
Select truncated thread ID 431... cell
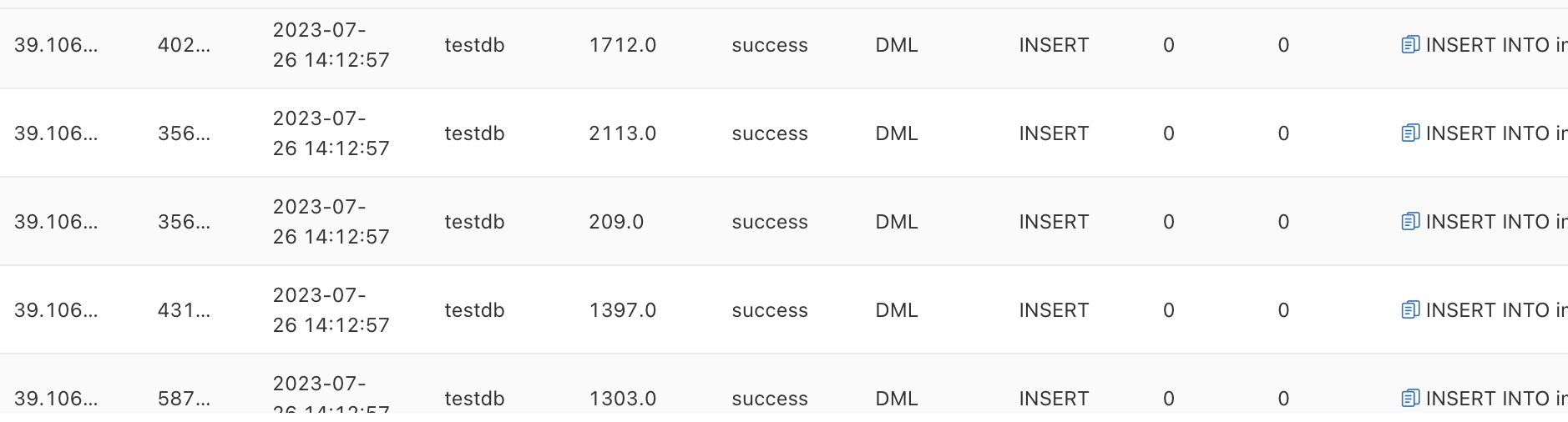pos(184,310)
